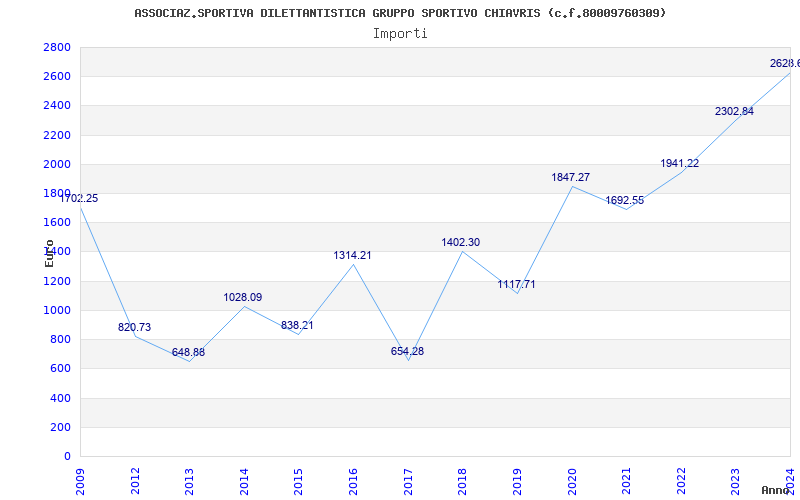Click the y-axis value 600
Image resolution: width=800 pixels, height=500 pixels.
pyautogui.click(x=61, y=368)
